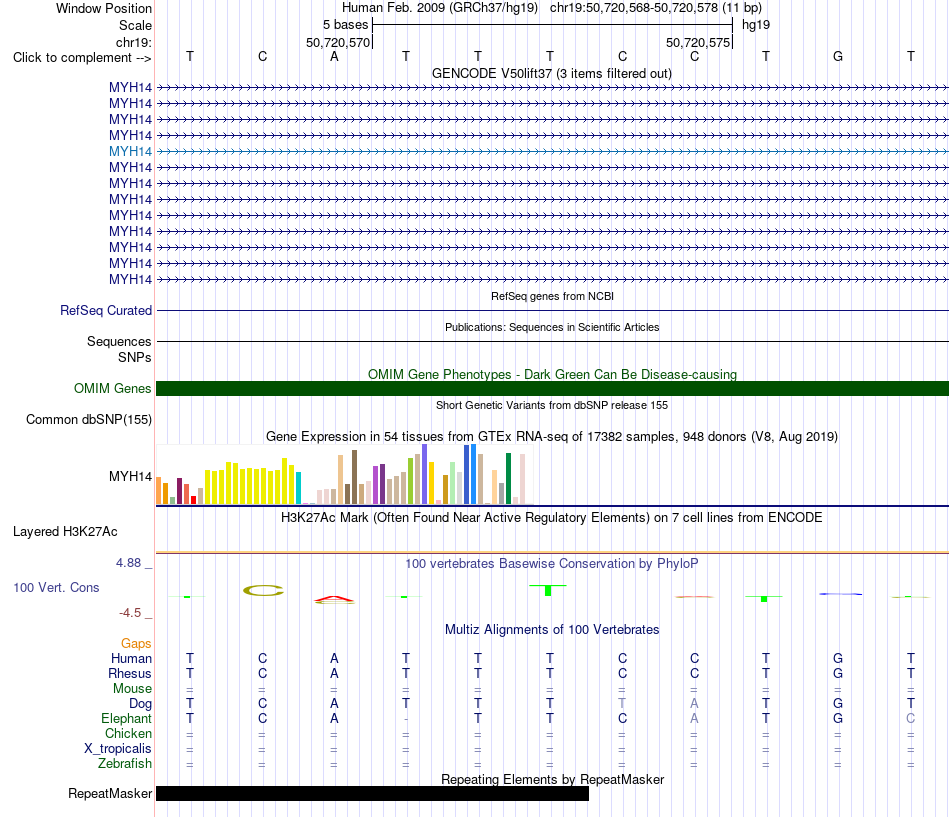Screen dimensions: 950x817
Task: Click the 'chr19:' ruler label
Action: click(133, 42)
